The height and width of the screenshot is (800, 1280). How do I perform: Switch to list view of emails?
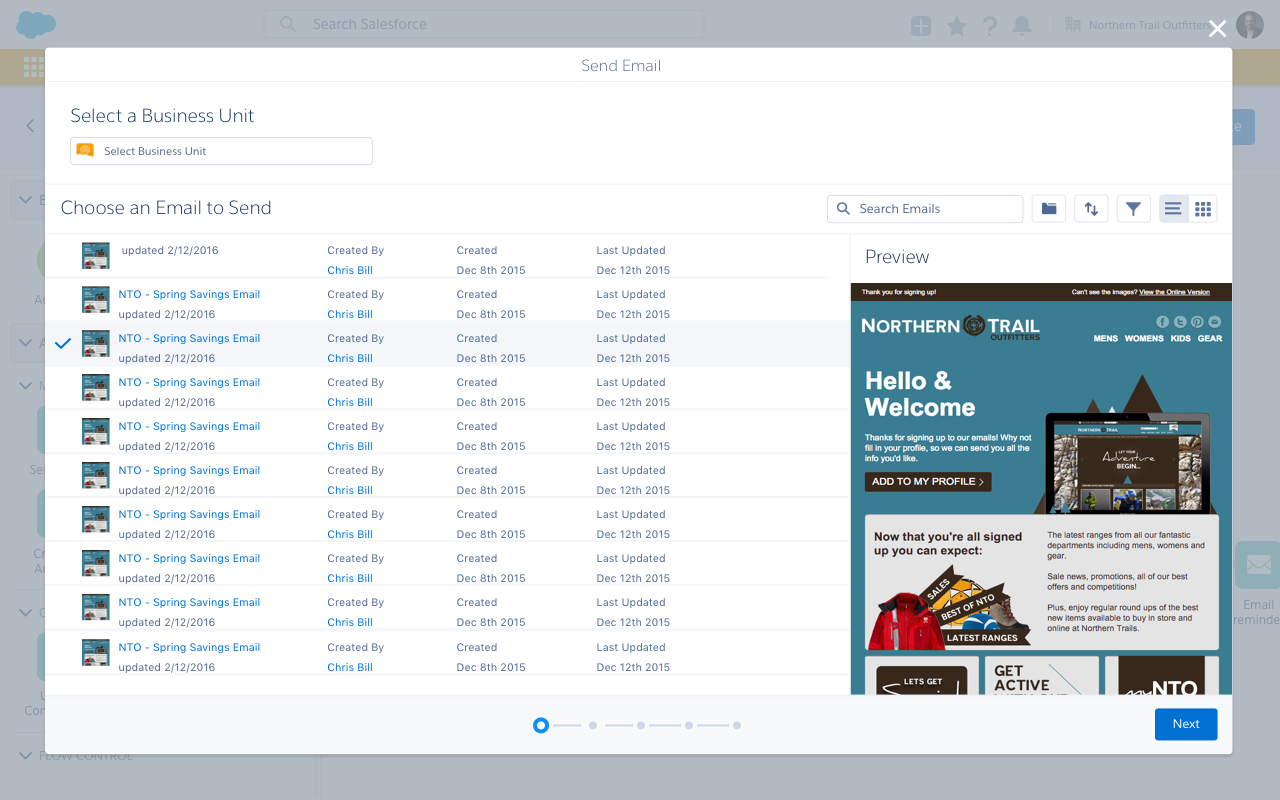1173,209
